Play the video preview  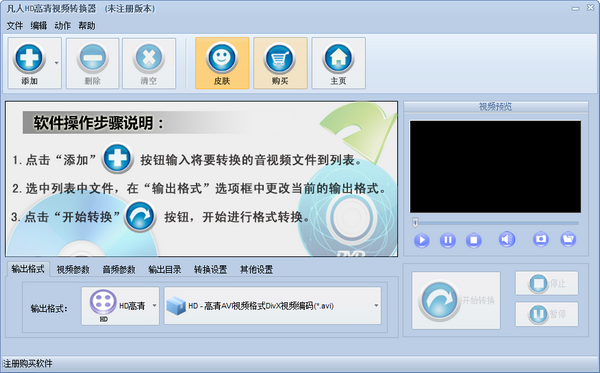coord(421,240)
